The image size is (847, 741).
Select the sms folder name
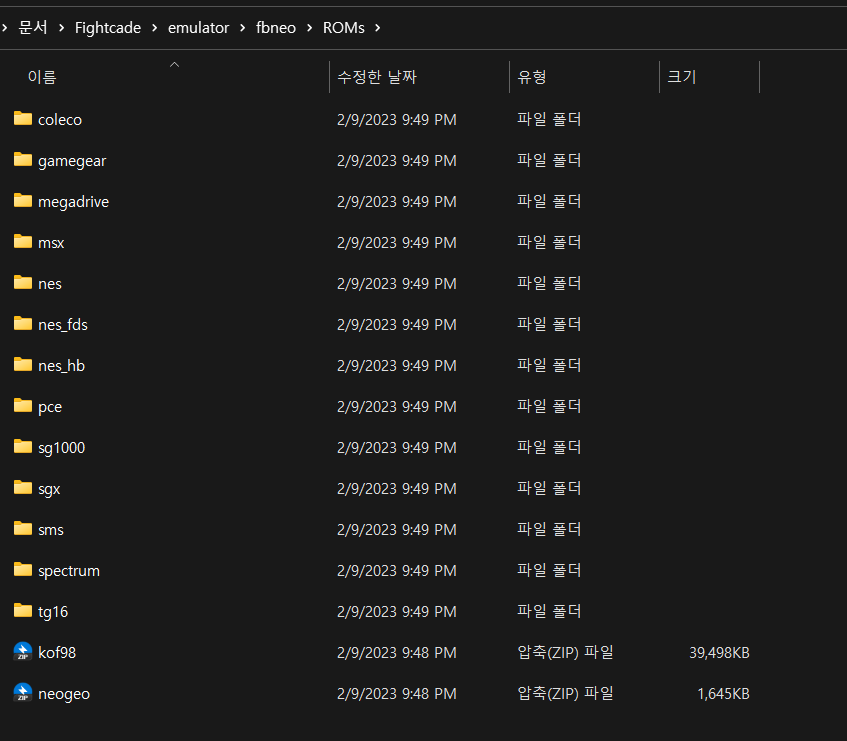pos(51,530)
